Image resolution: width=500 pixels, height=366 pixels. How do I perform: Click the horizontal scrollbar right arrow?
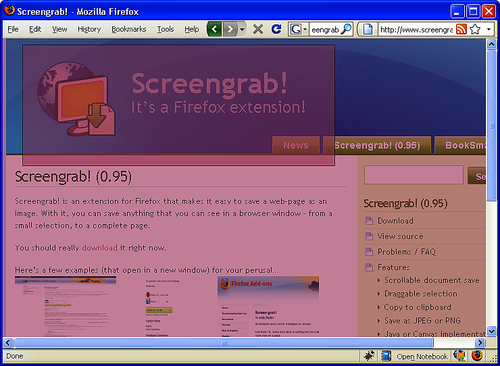click(x=480, y=343)
